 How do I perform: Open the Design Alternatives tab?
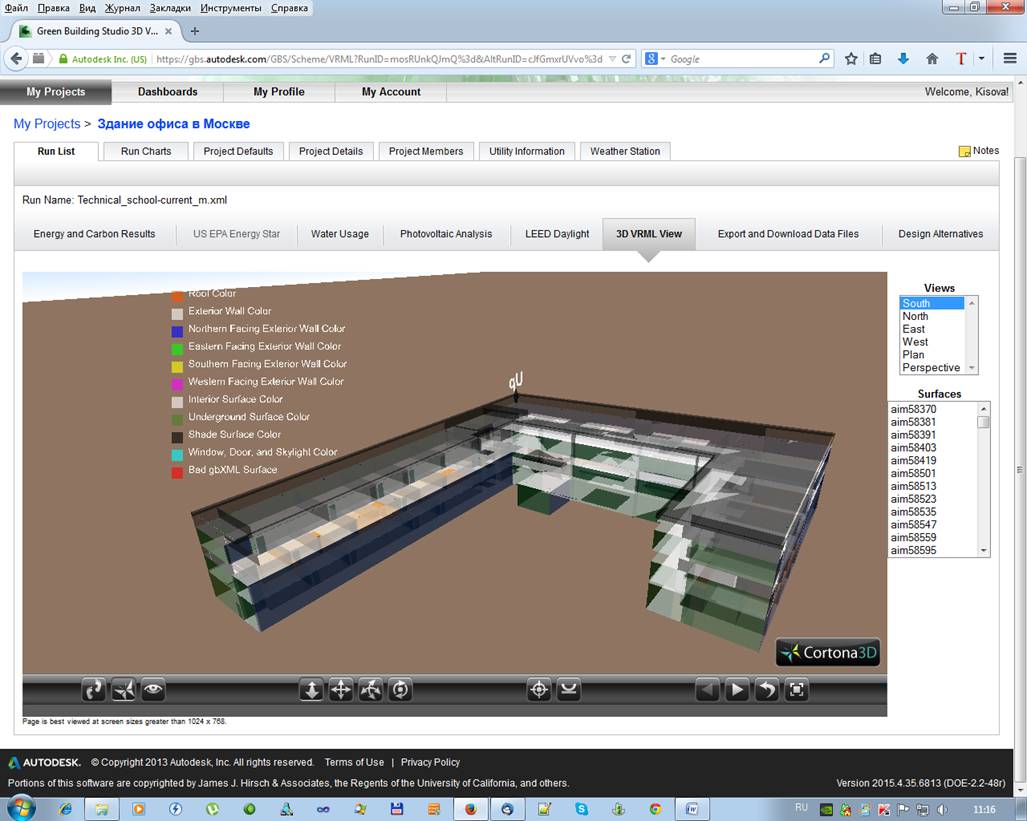click(x=941, y=234)
